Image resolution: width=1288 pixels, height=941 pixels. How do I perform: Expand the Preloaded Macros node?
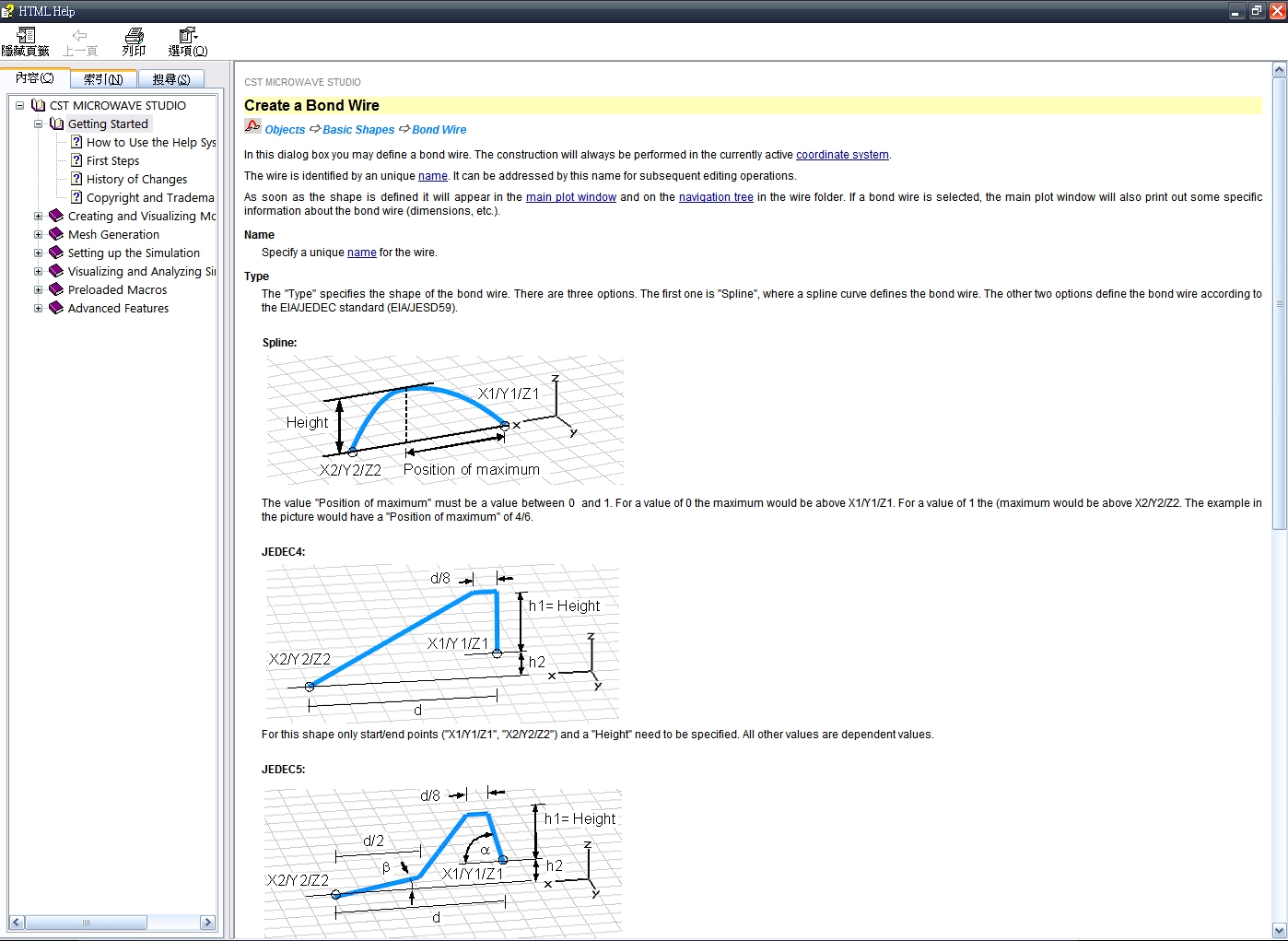tap(38, 290)
